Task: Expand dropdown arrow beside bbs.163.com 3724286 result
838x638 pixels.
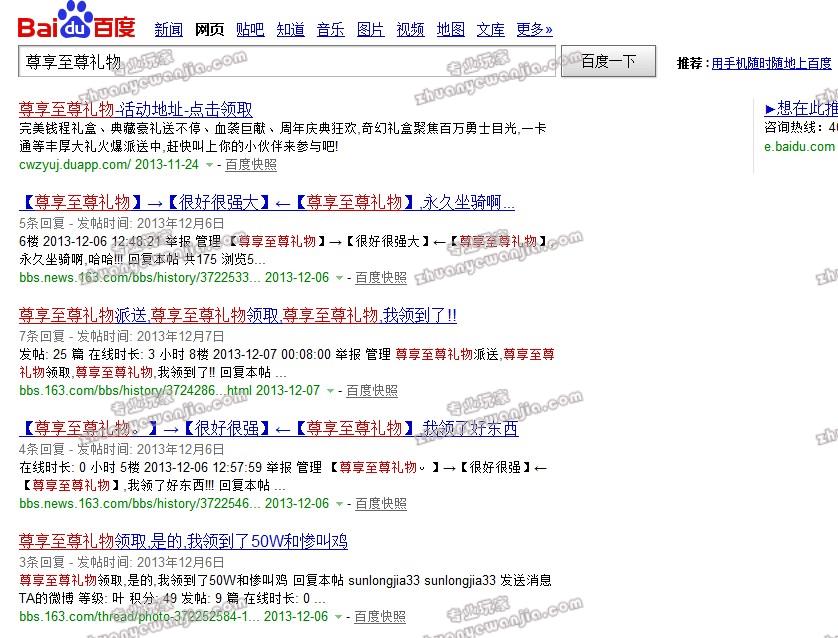Action: [x=330, y=391]
